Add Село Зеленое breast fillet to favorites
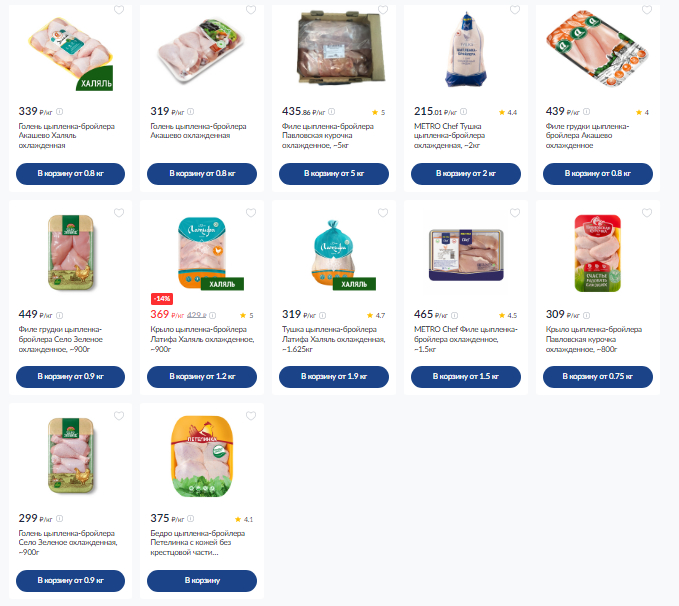The image size is (679, 606). click(x=119, y=213)
